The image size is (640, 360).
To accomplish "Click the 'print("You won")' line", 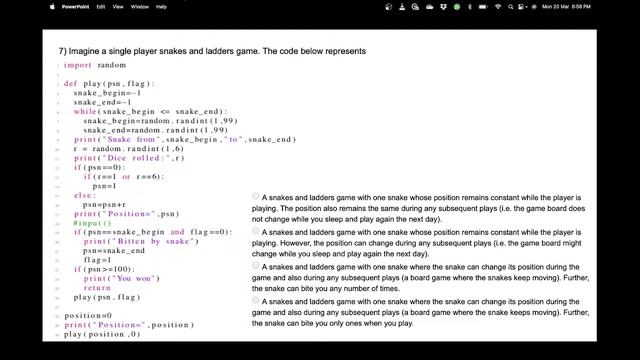I will click(x=122, y=278).
